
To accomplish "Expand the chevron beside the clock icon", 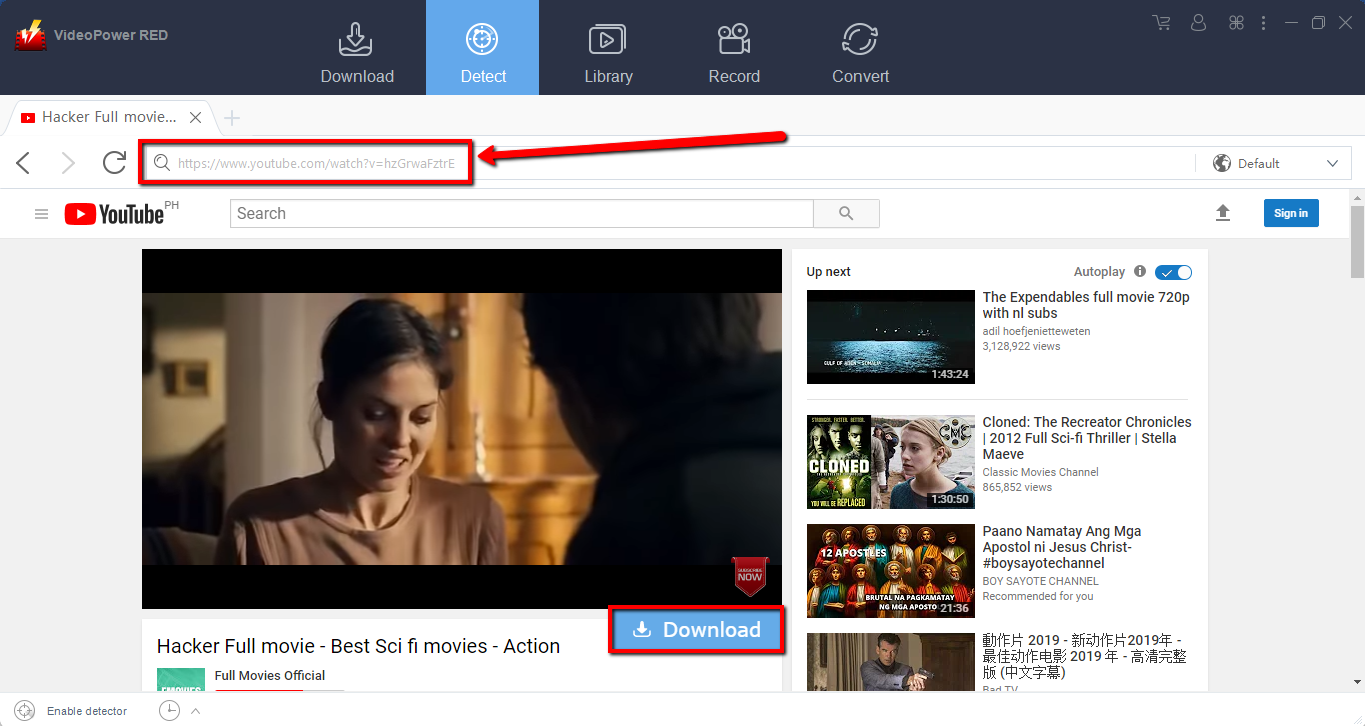I will (195, 711).
